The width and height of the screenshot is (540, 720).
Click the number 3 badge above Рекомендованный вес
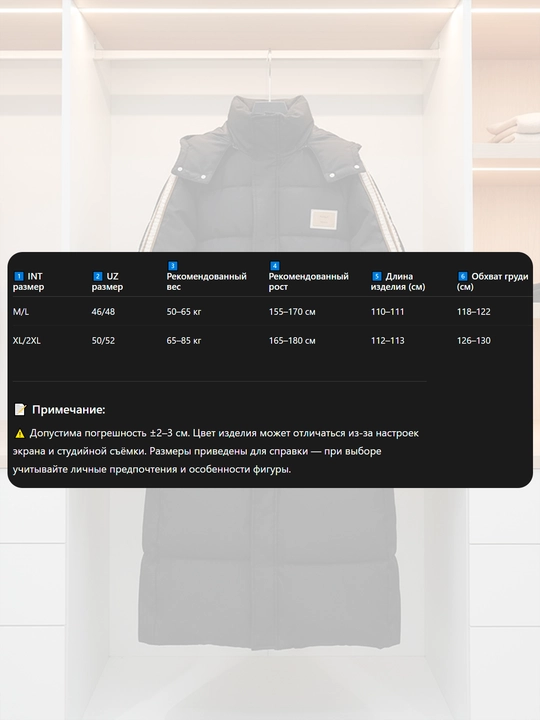(173, 266)
